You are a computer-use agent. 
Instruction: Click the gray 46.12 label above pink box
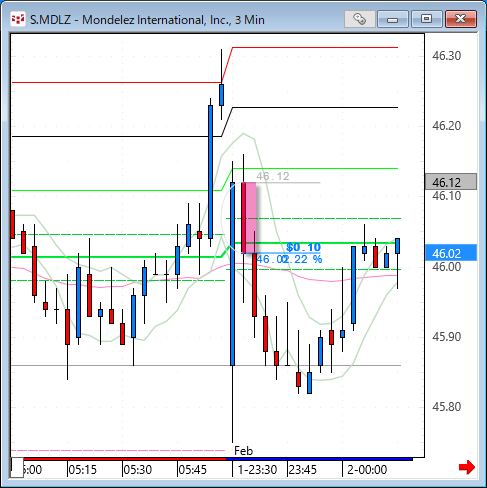click(273, 176)
